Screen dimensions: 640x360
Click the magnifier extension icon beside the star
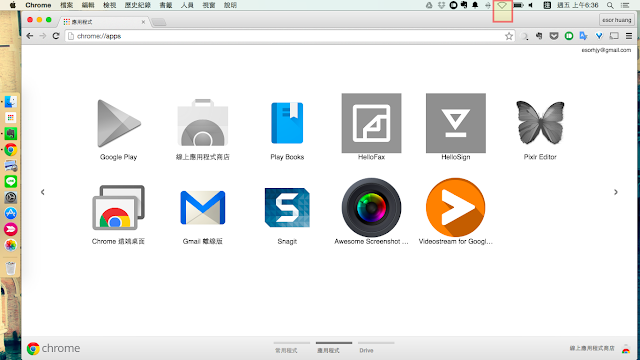coord(524,36)
